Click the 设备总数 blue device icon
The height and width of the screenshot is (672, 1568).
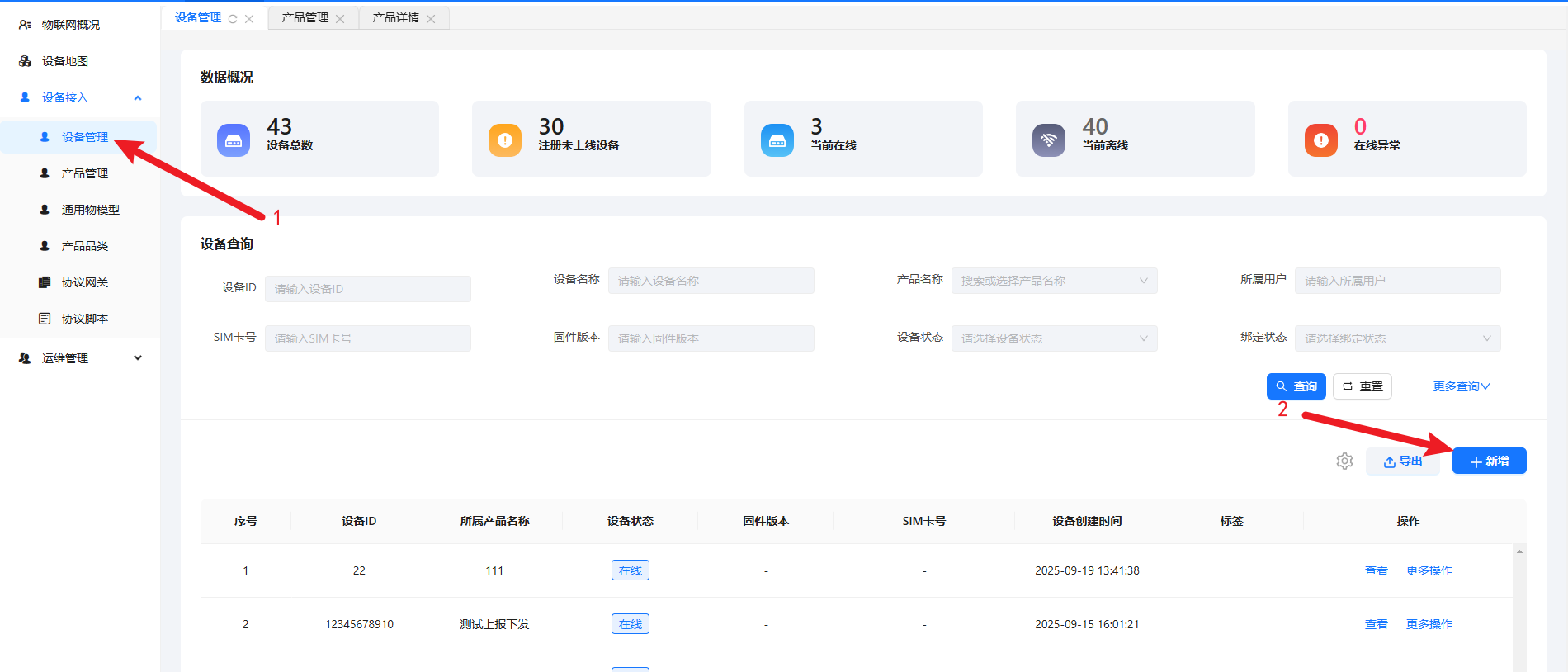[234, 140]
